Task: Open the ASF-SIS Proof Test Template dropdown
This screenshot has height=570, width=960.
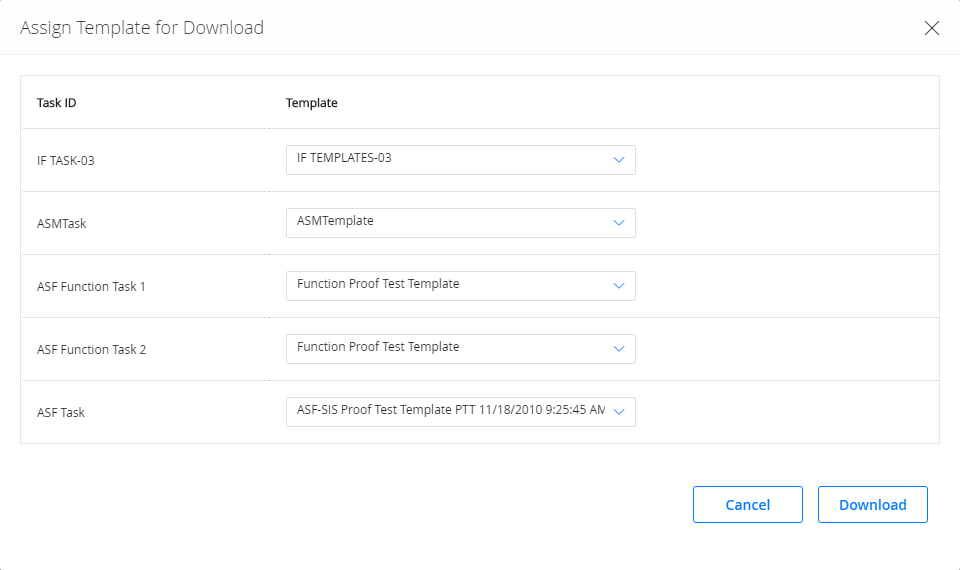Action: click(460, 412)
